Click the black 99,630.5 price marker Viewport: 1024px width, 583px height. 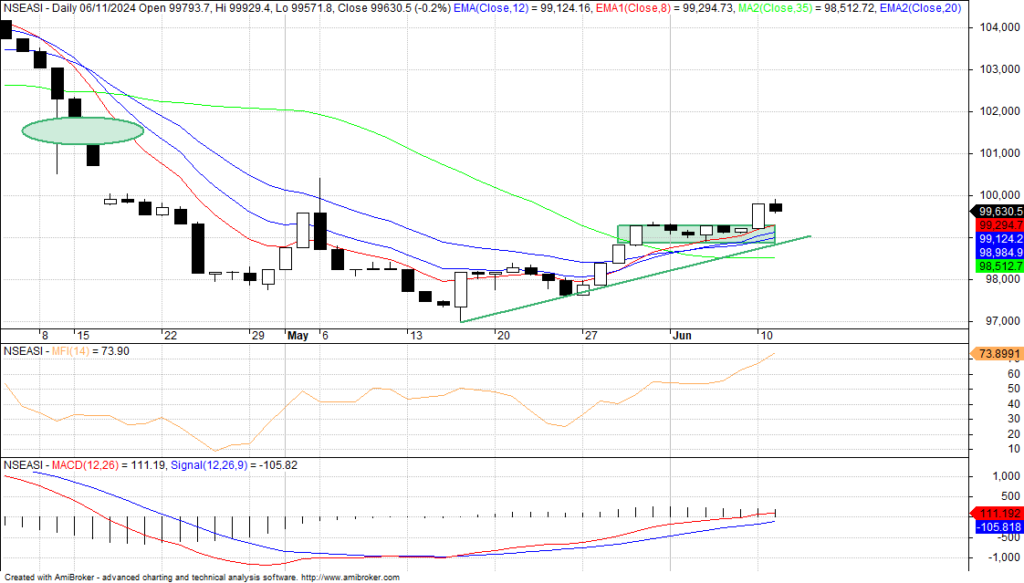pyautogui.click(x=999, y=211)
